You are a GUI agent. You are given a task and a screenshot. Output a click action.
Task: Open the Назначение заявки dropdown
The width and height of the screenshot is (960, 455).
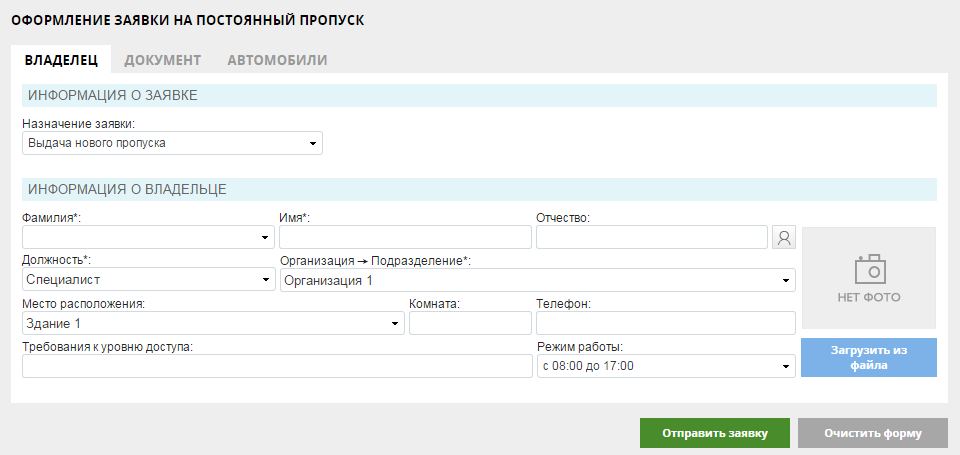172,143
